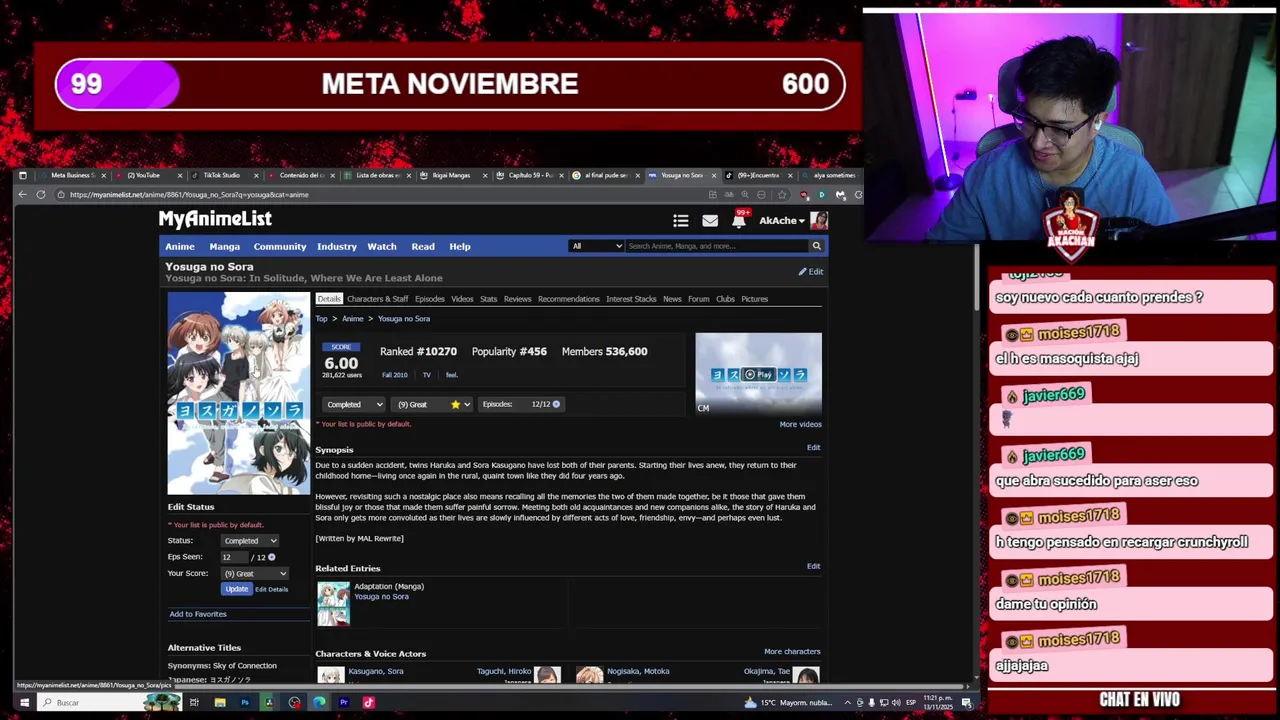The image size is (1280, 720).
Task: Switch to the Characters & Staff tab
Action: point(377,299)
